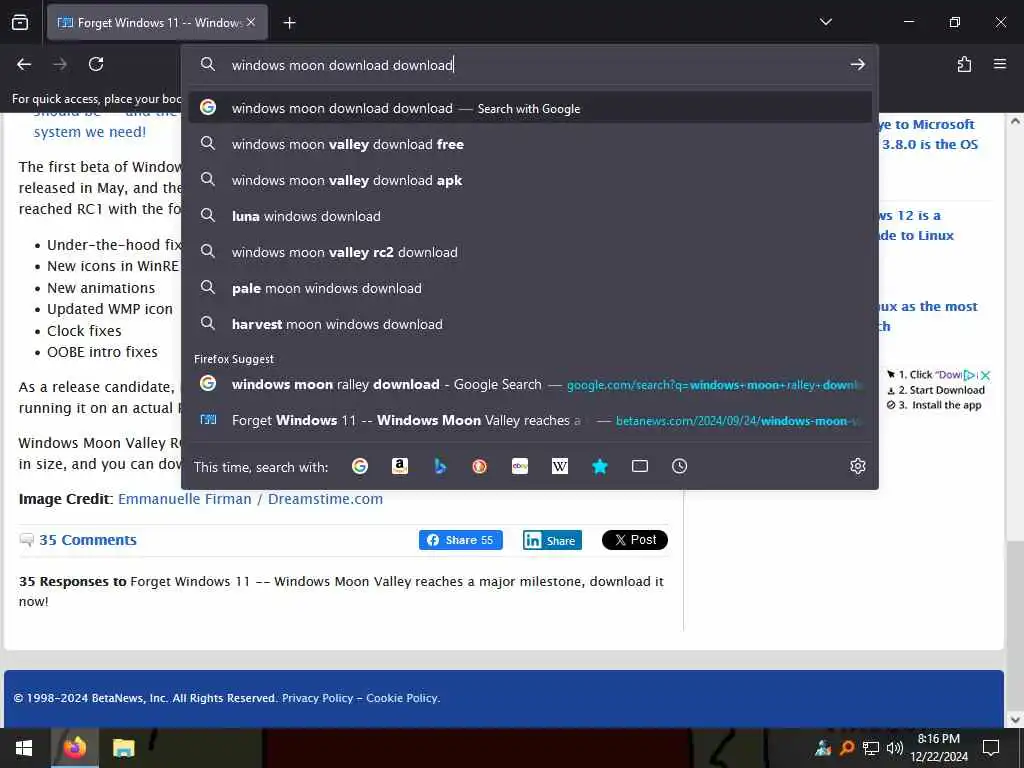Open the network tray icon
Viewport: 1024px width, 768px height.
point(871,748)
